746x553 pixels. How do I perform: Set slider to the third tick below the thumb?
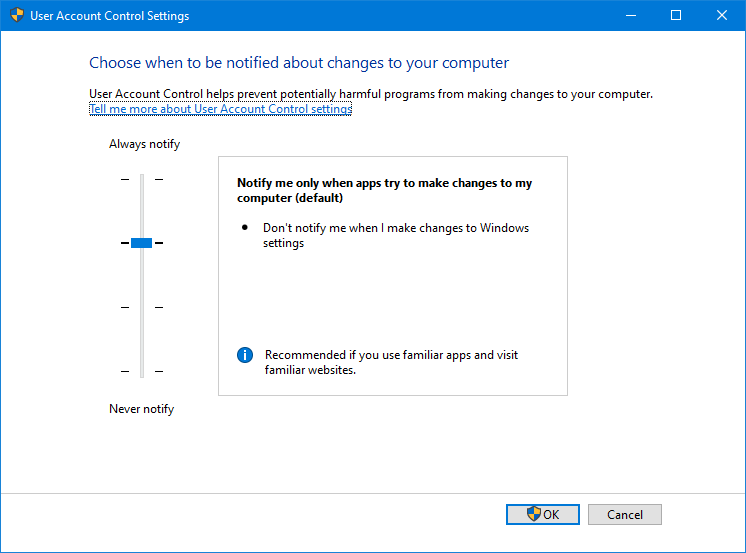[141, 307]
